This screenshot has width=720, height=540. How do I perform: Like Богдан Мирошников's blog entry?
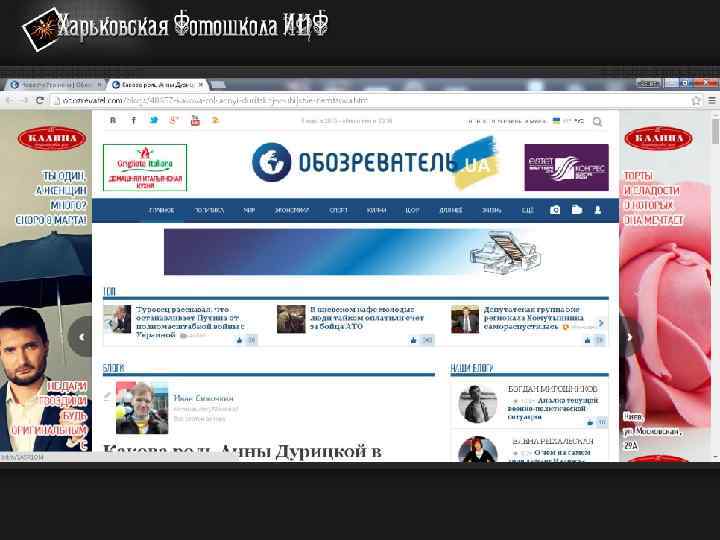pyautogui.click(x=591, y=422)
